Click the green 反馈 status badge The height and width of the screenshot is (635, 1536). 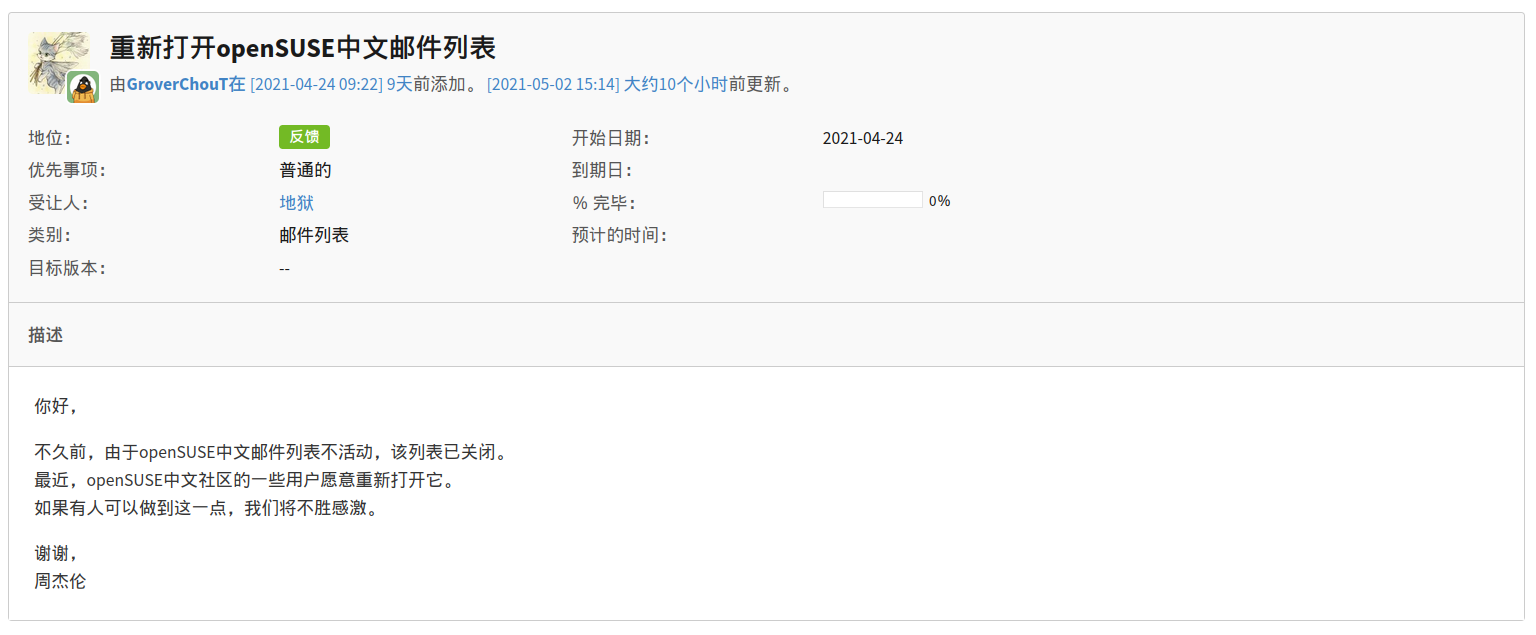[304, 136]
